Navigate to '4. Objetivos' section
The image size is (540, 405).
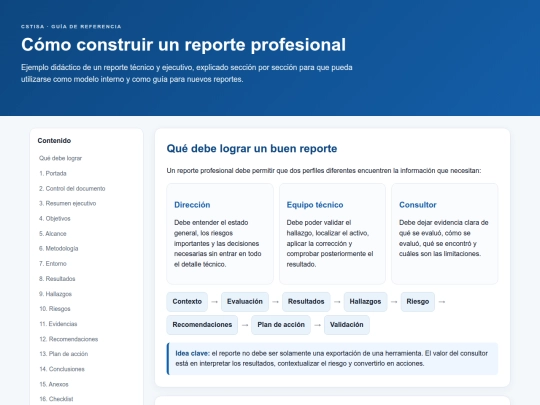tap(54, 218)
